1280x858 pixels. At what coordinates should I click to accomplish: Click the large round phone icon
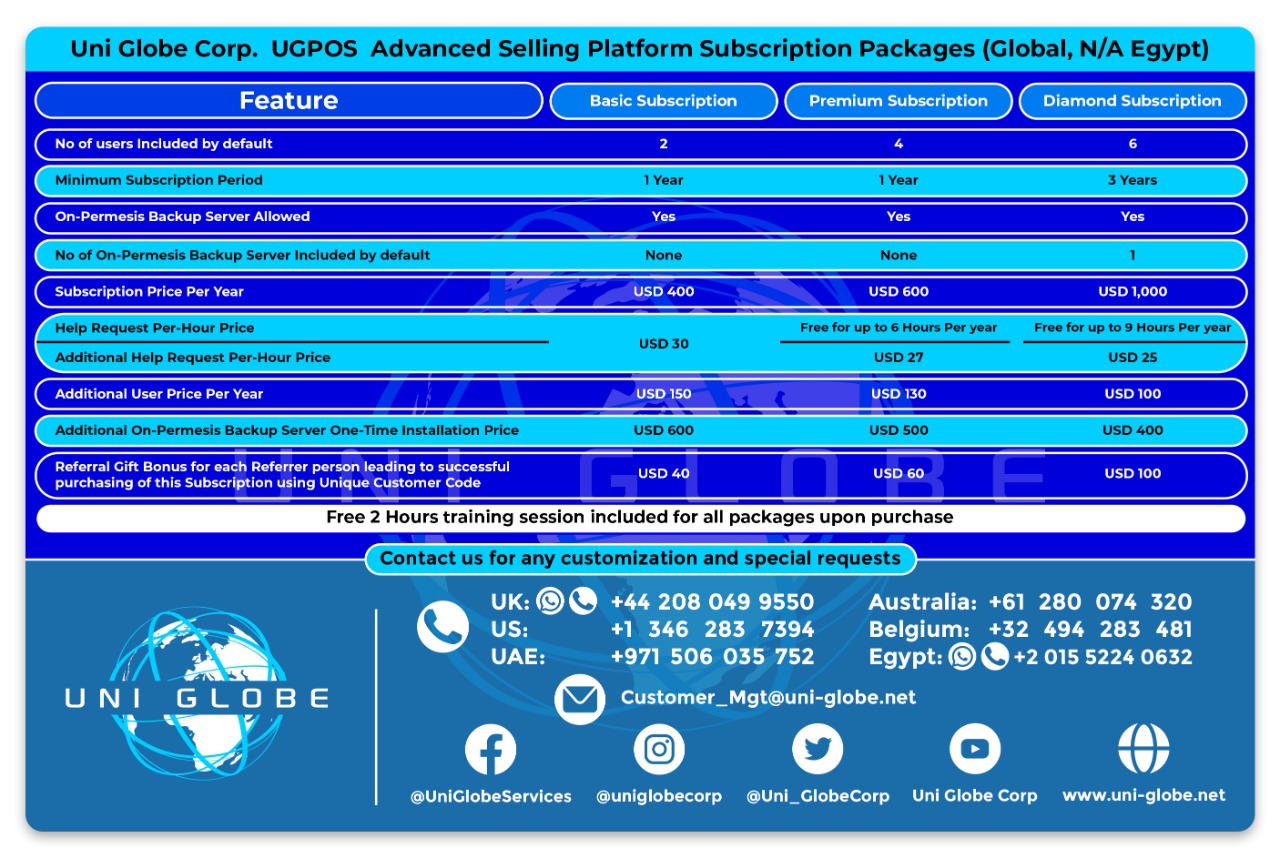(443, 628)
